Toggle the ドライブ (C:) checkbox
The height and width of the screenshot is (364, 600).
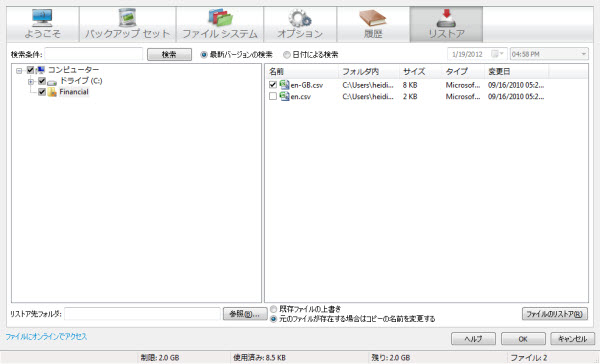pyautogui.click(x=42, y=81)
